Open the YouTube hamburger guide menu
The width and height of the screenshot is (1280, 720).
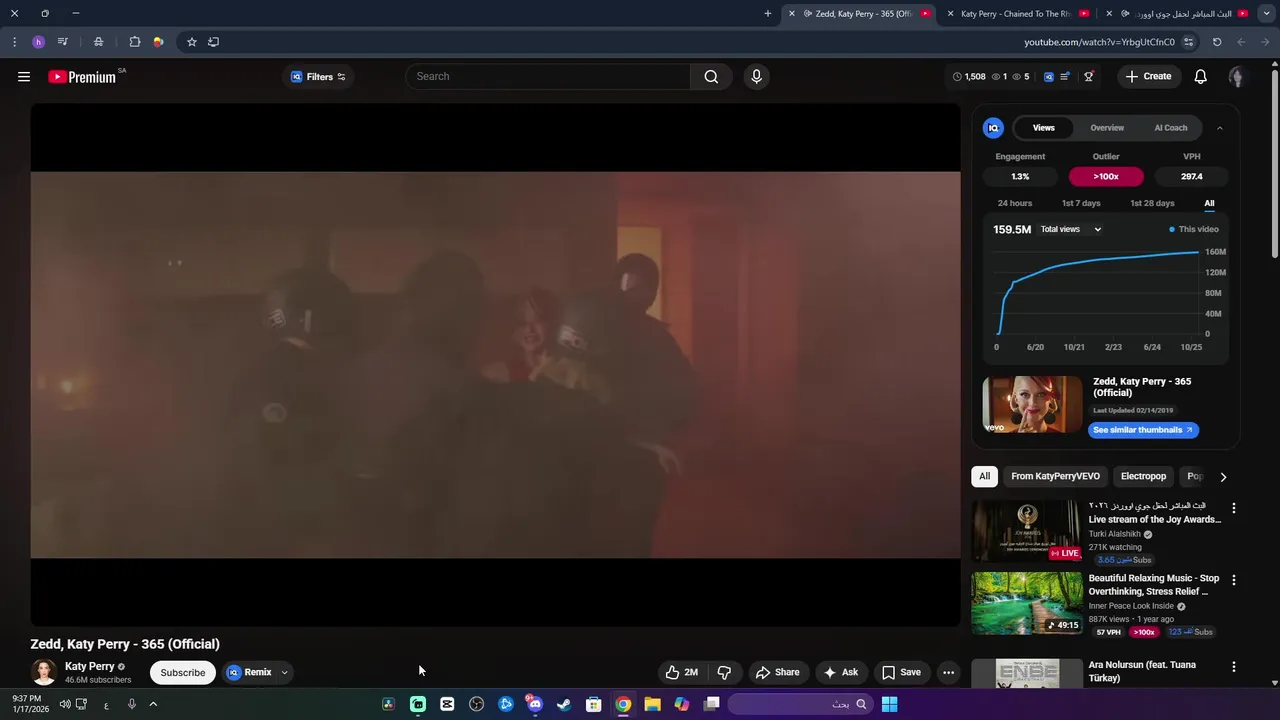24,76
